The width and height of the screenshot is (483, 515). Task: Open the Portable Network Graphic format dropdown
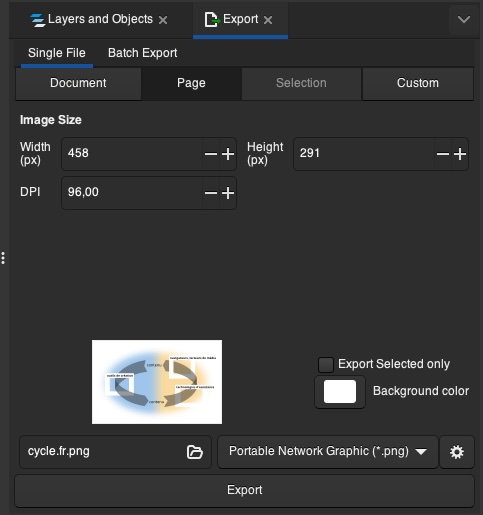click(x=328, y=452)
